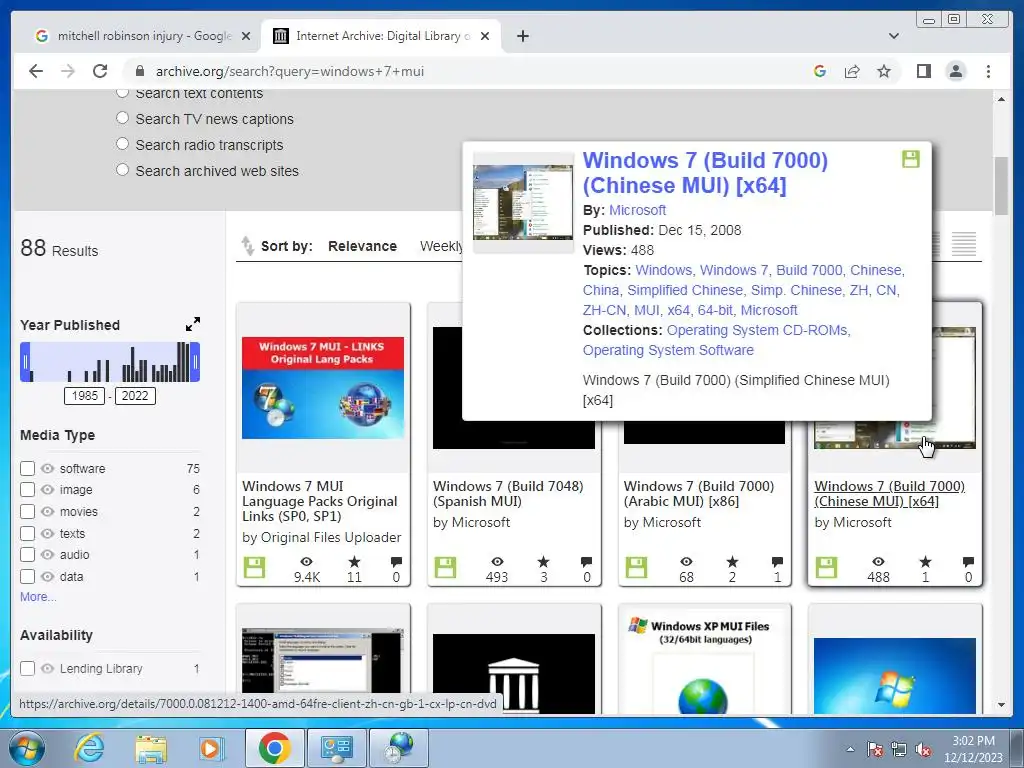Close the Google search tab
Screen dimensions: 1024x768
pos(246,36)
